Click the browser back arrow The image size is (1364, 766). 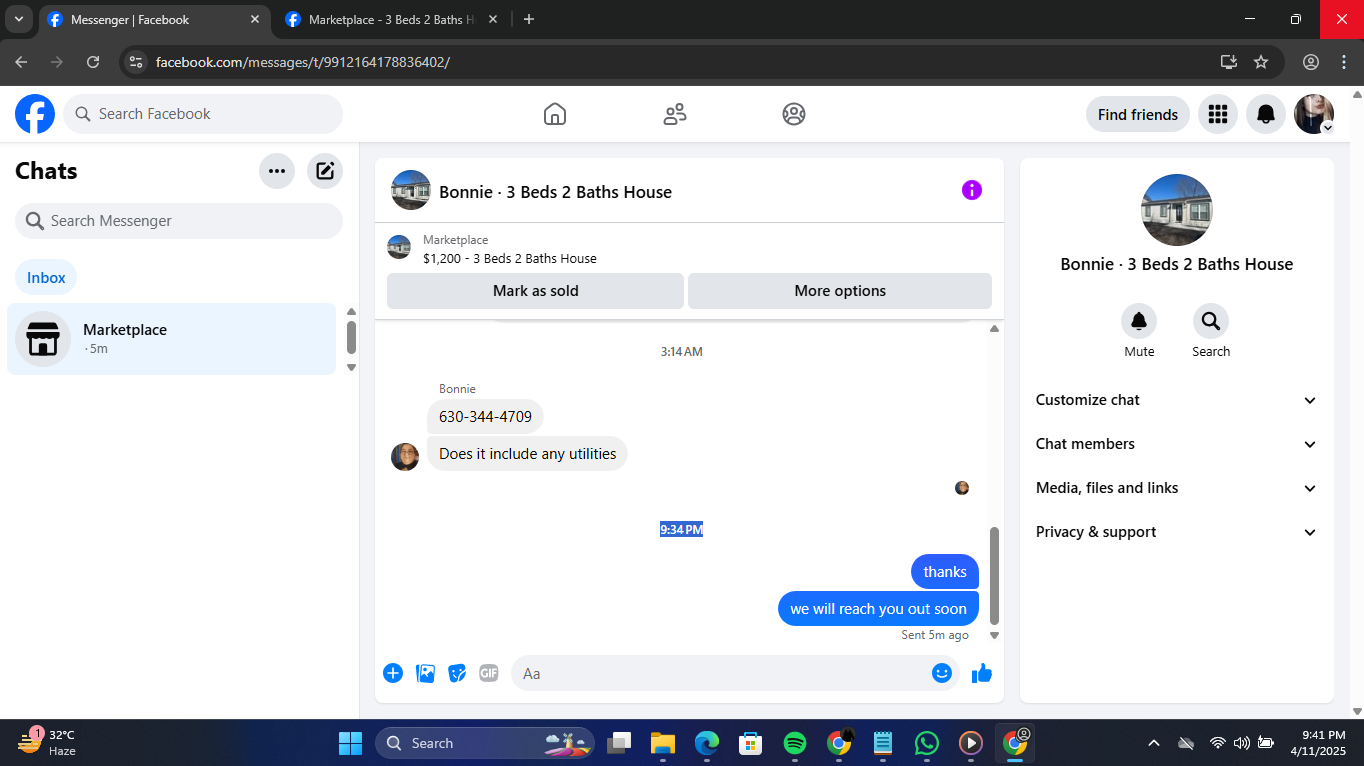click(x=21, y=62)
